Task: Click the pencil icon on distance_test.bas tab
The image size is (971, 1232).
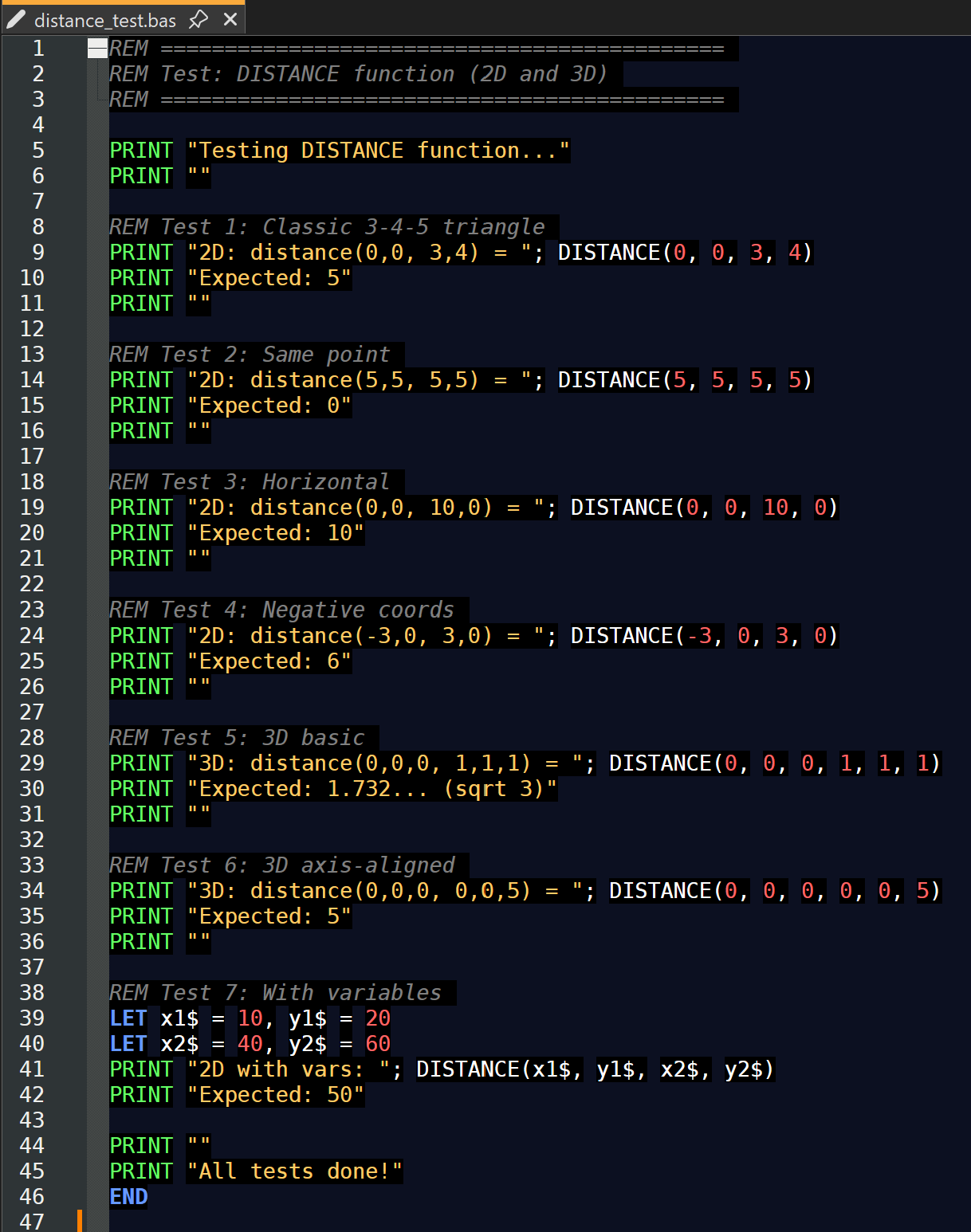Action: [x=16, y=20]
